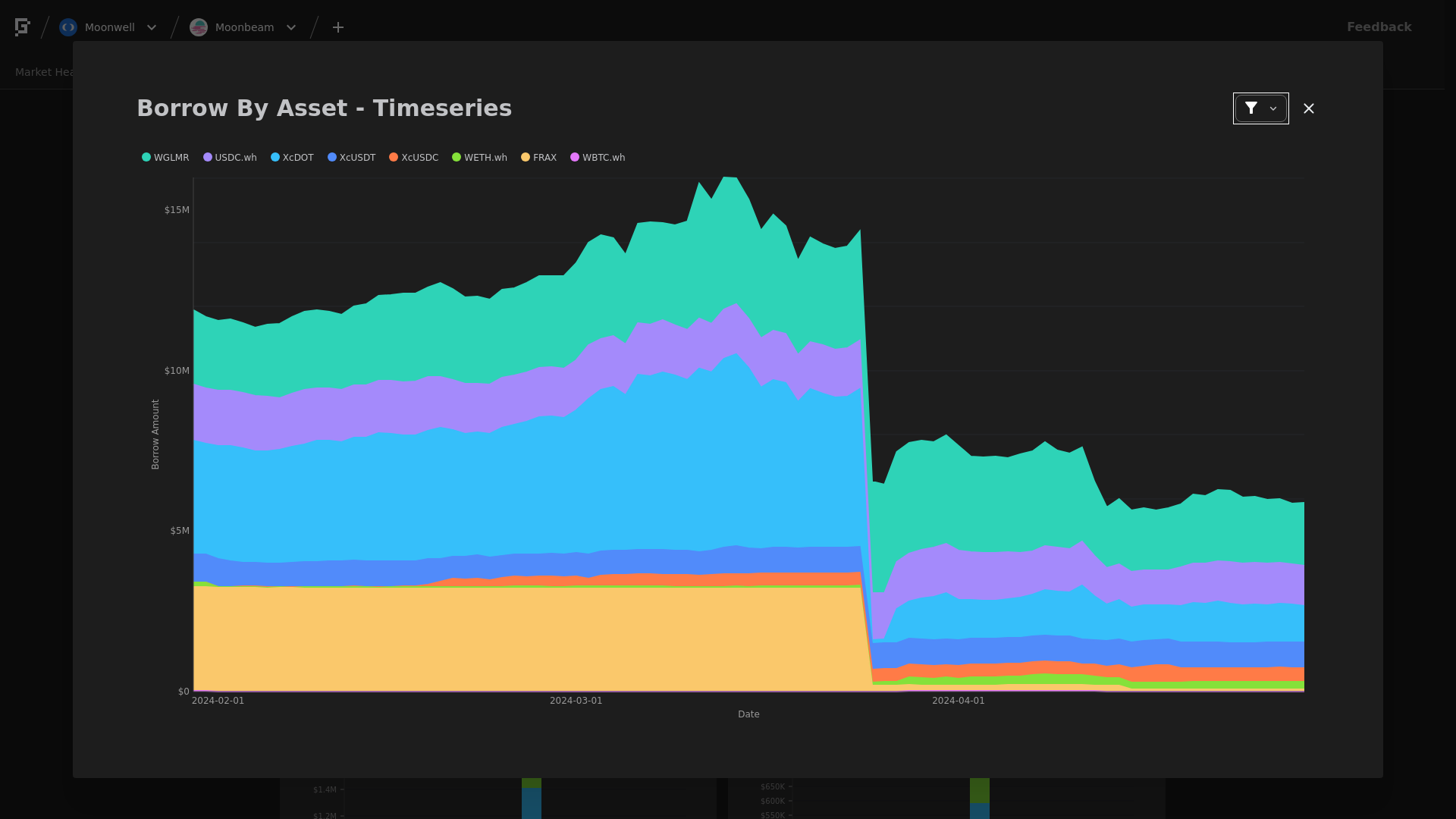Close the Borrow By Asset modal
The image size is (1456, 819).
(x=1309, y=108)
